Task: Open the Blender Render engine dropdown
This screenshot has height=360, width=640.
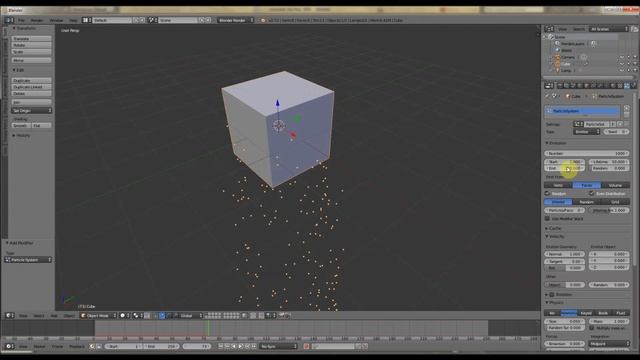Action: tap(236, 20)
